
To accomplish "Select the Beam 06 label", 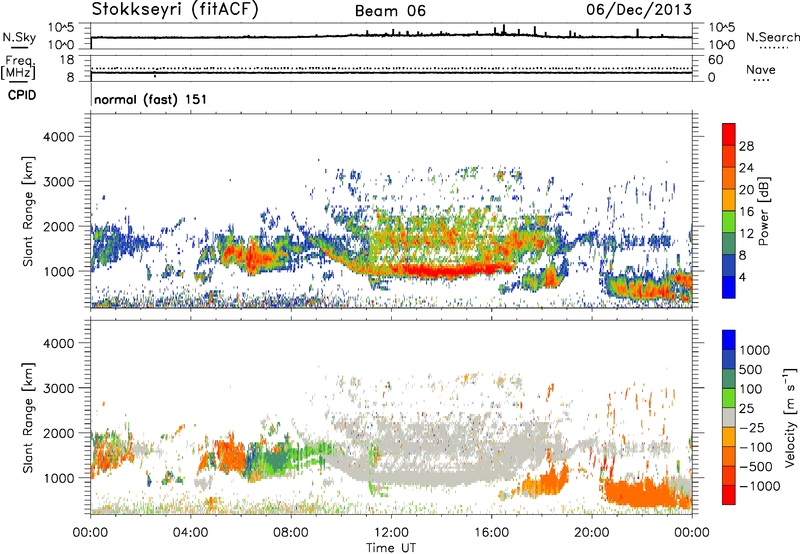I will point(390,11).
